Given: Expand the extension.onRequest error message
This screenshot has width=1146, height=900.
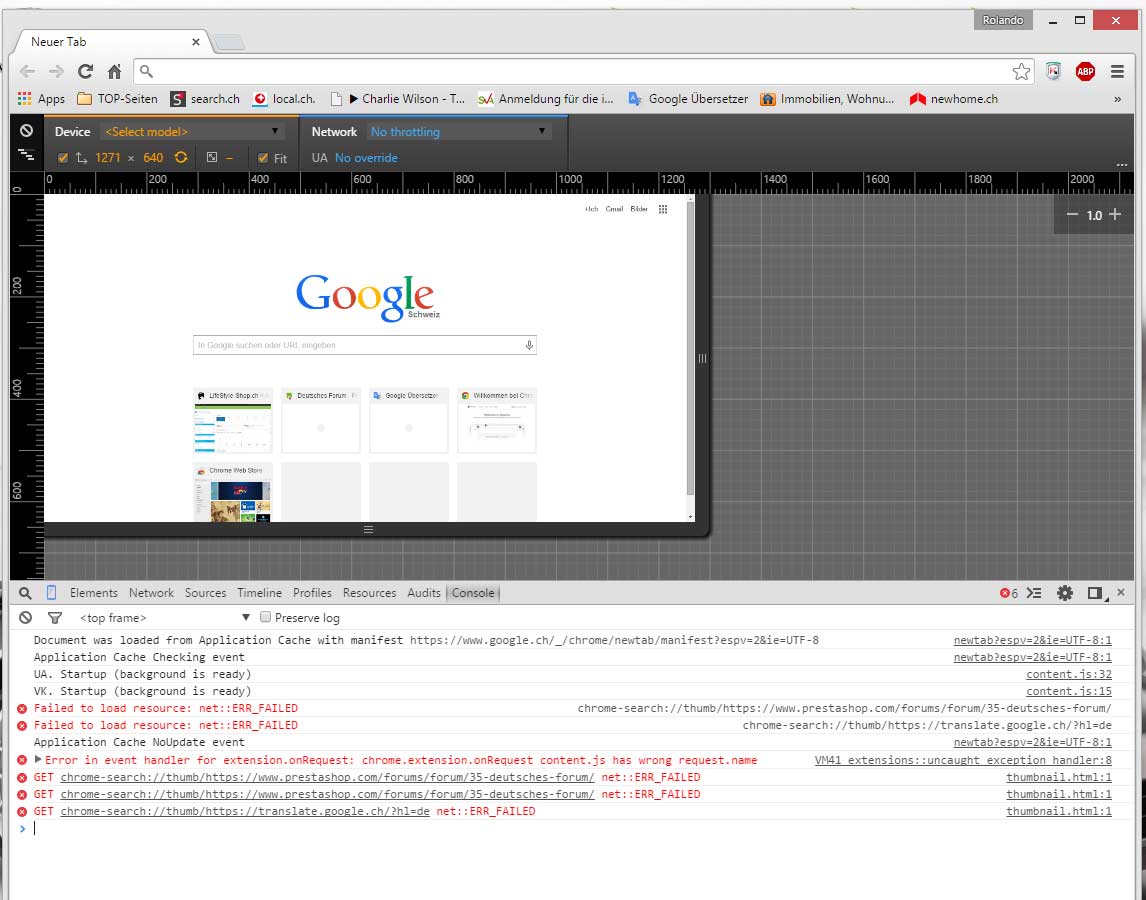Looking at the screenshot, I should 38,760.
